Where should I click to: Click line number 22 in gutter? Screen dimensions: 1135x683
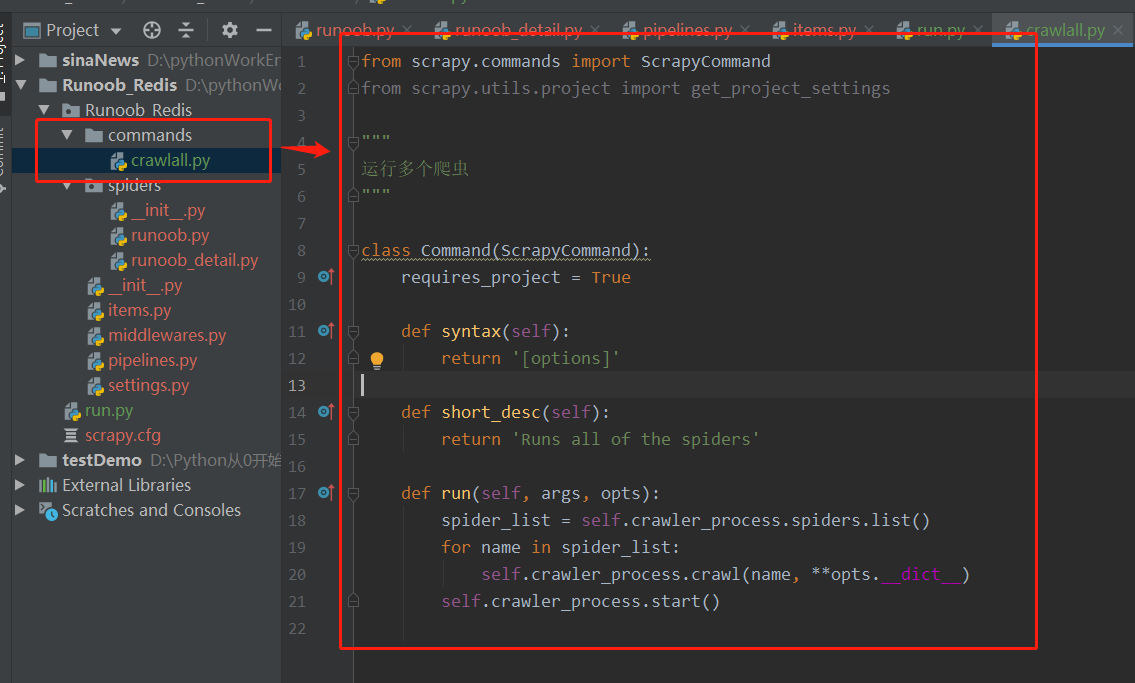tap(297, 629)
